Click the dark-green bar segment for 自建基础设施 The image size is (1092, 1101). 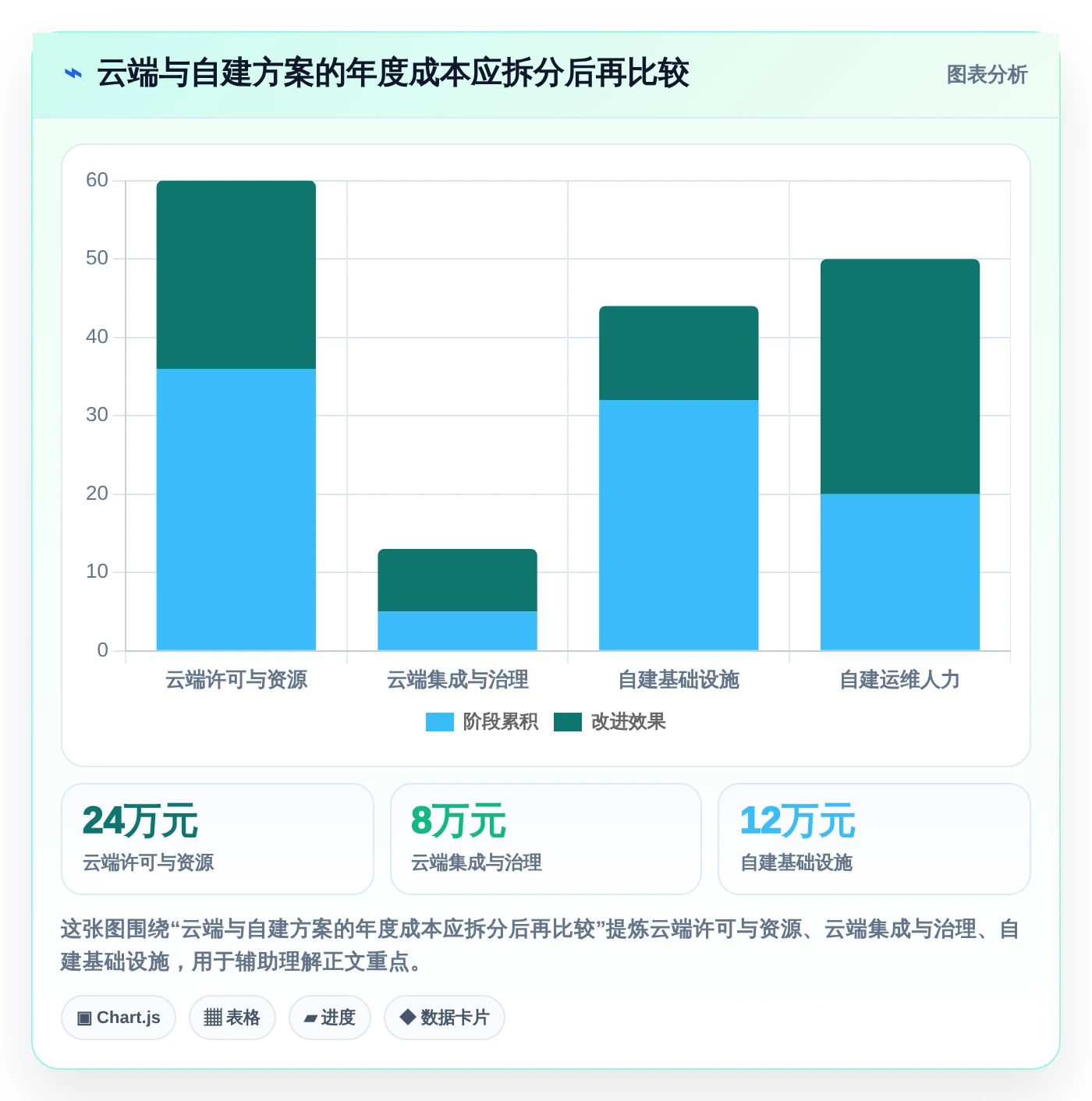[x=679, y=353]
